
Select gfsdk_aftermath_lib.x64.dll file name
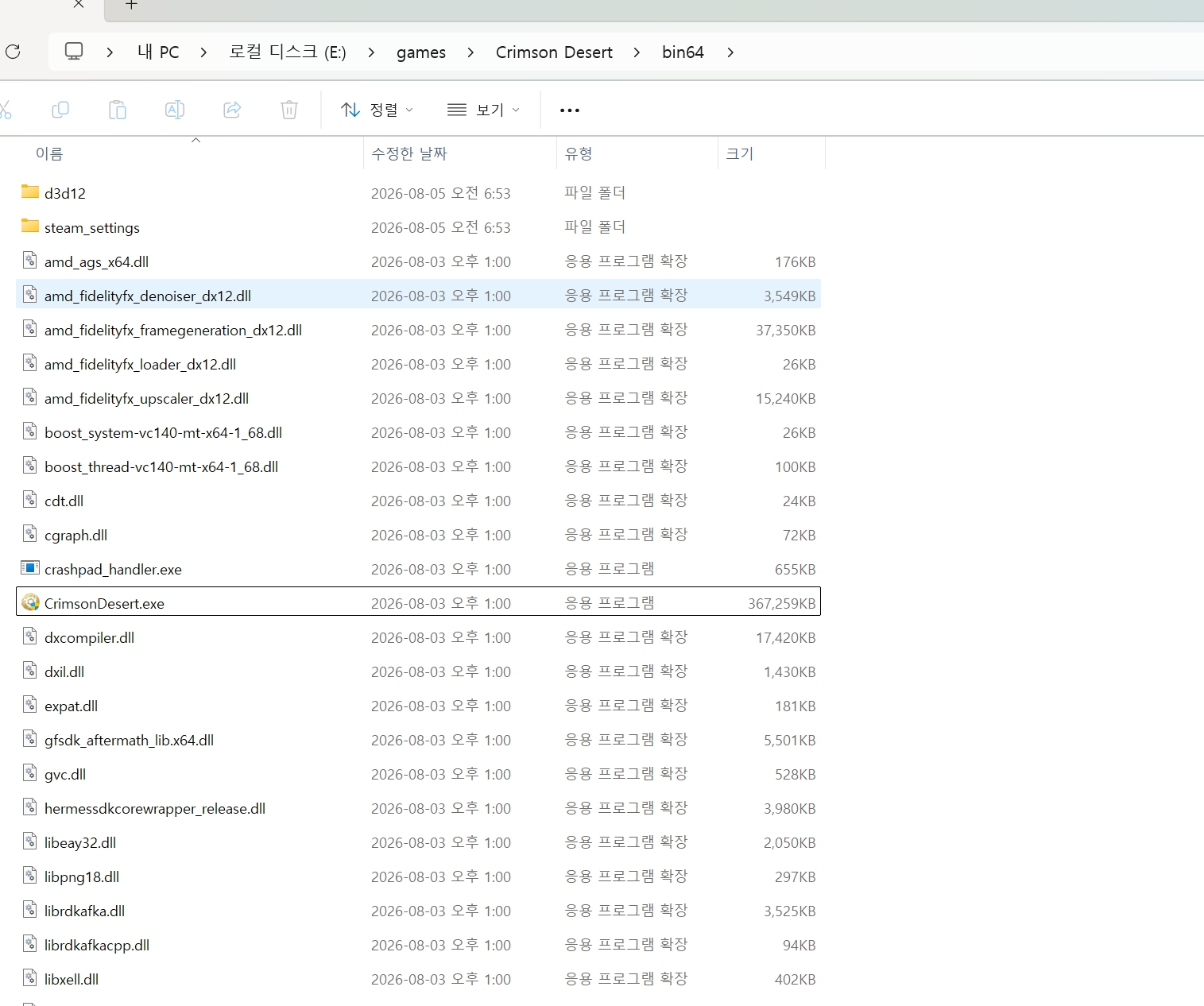coord(130,741)
